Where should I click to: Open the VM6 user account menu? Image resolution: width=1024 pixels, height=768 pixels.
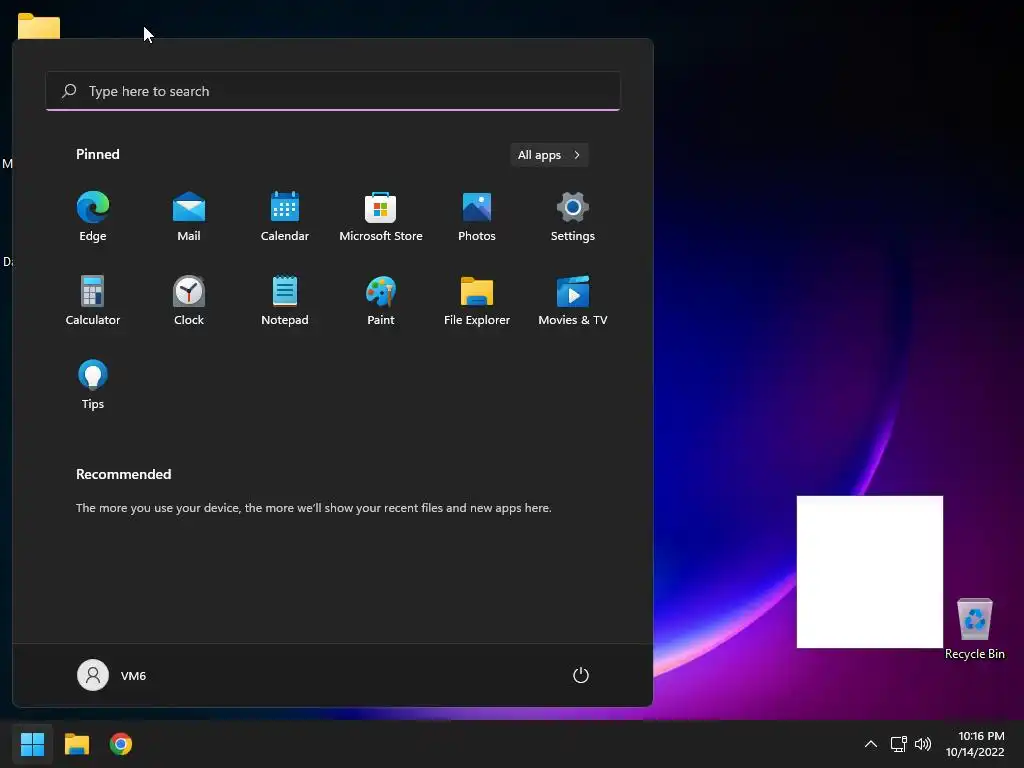pos(112,675)
